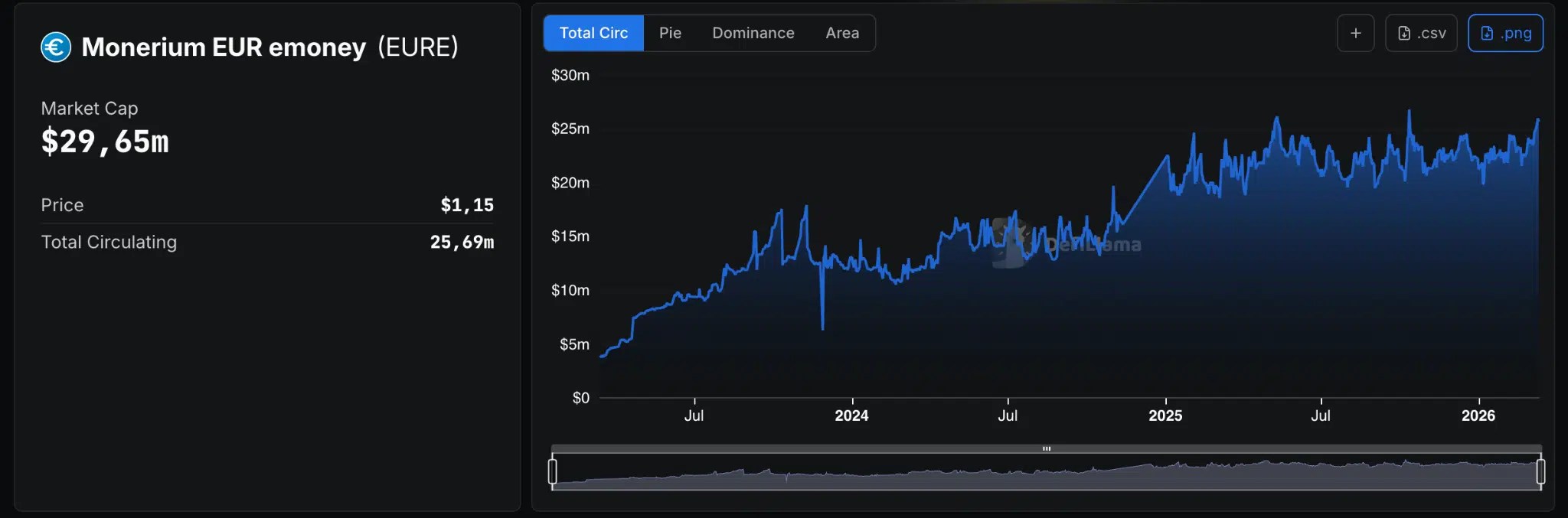
Task: Select the Total Circ chart tab
Action: coord(593,33)
